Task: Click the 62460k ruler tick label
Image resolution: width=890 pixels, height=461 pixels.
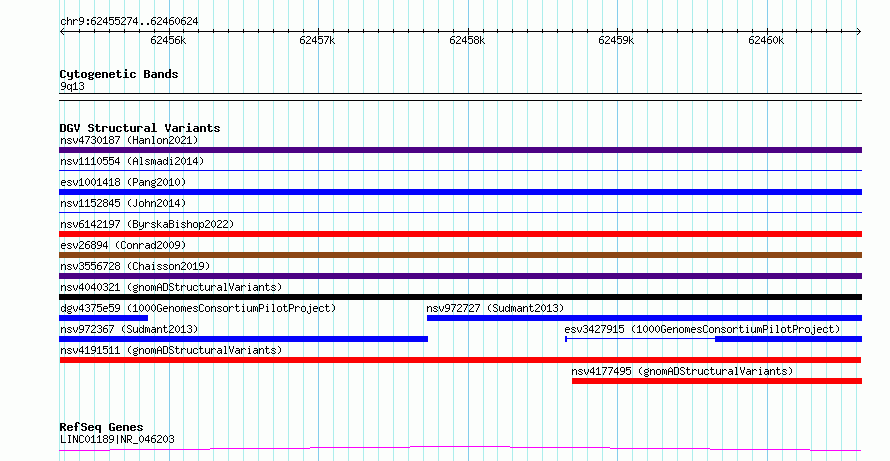Action: click(x=766, y=40)
